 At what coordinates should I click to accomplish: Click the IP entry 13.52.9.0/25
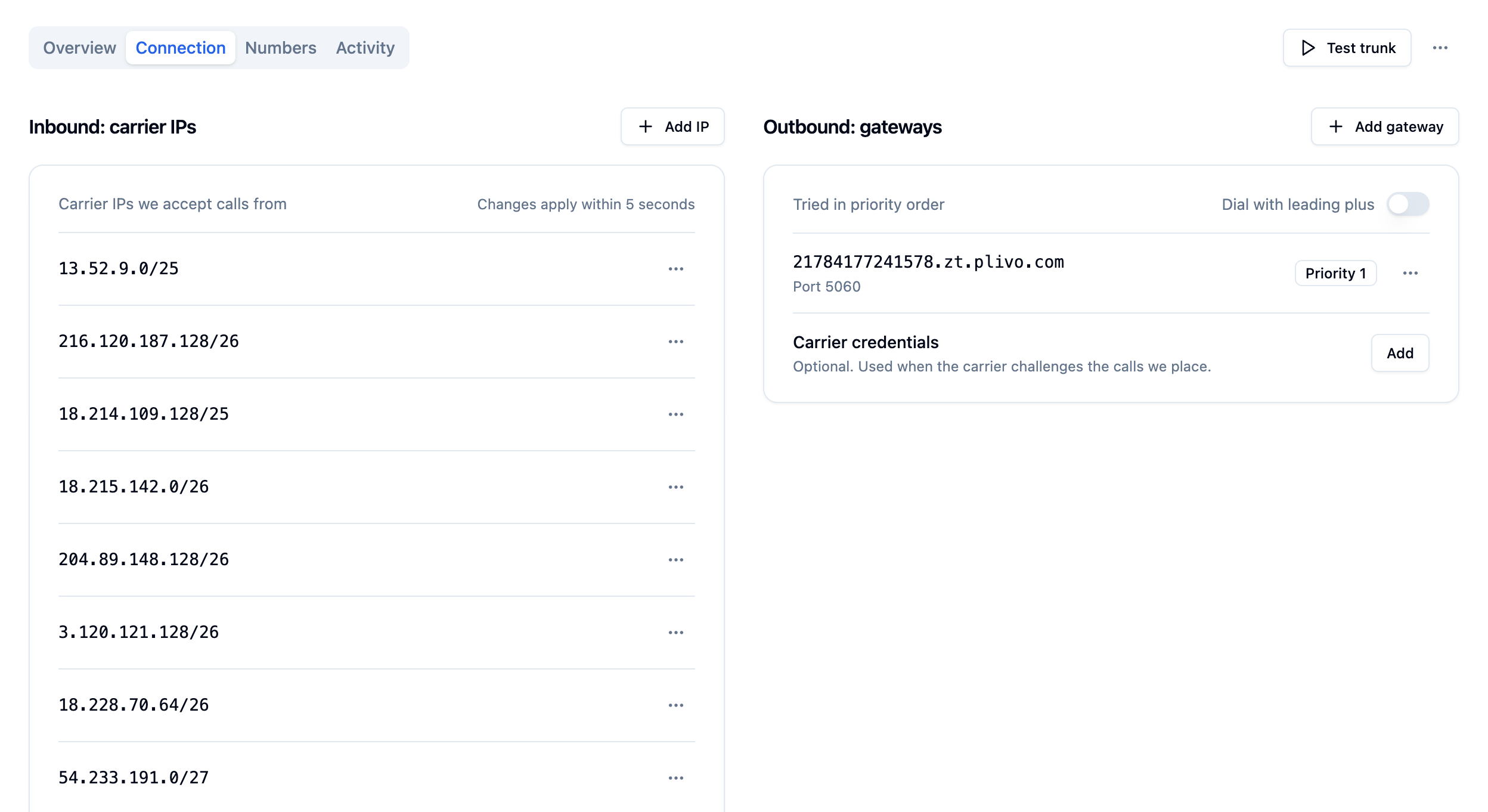119,269
